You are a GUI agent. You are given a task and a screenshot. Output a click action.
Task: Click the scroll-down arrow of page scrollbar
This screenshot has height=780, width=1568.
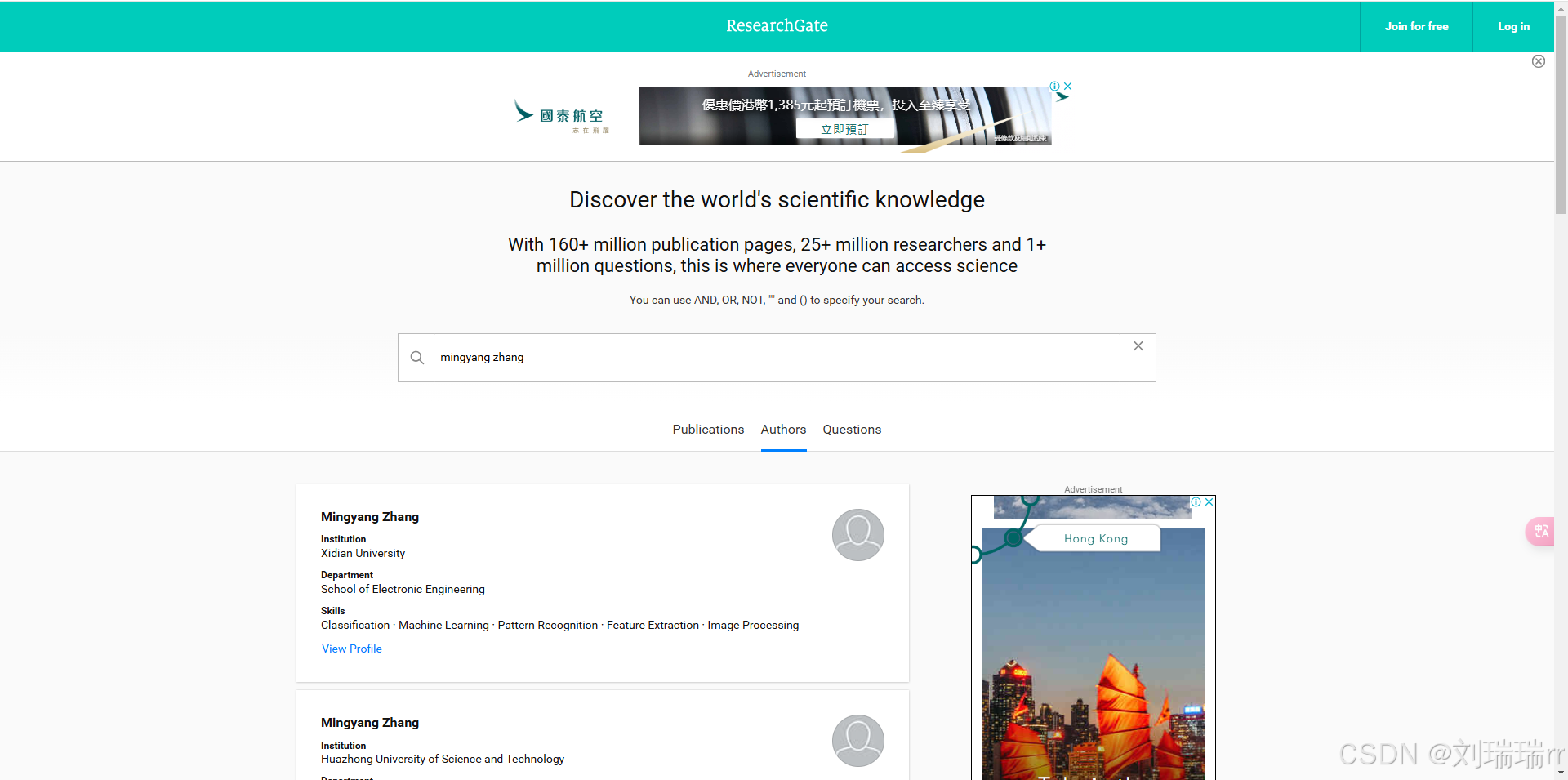[1561, 773]
